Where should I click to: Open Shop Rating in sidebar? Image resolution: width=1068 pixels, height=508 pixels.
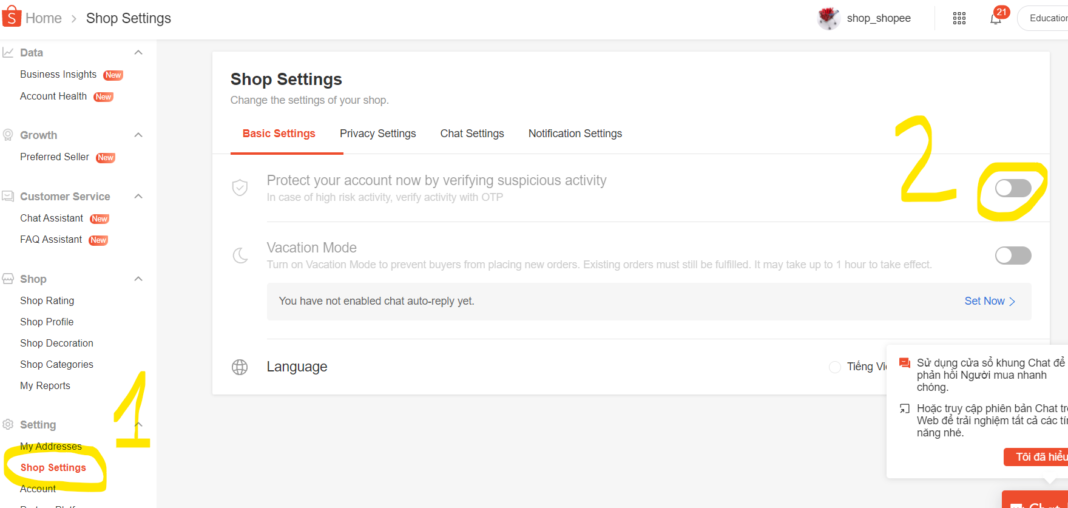(x=47, y=300)
